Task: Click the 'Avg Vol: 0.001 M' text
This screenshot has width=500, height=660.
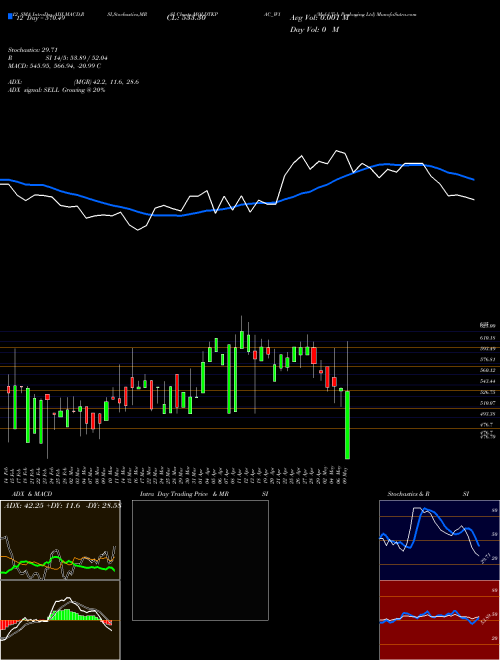Action: (x=320, y=18)
